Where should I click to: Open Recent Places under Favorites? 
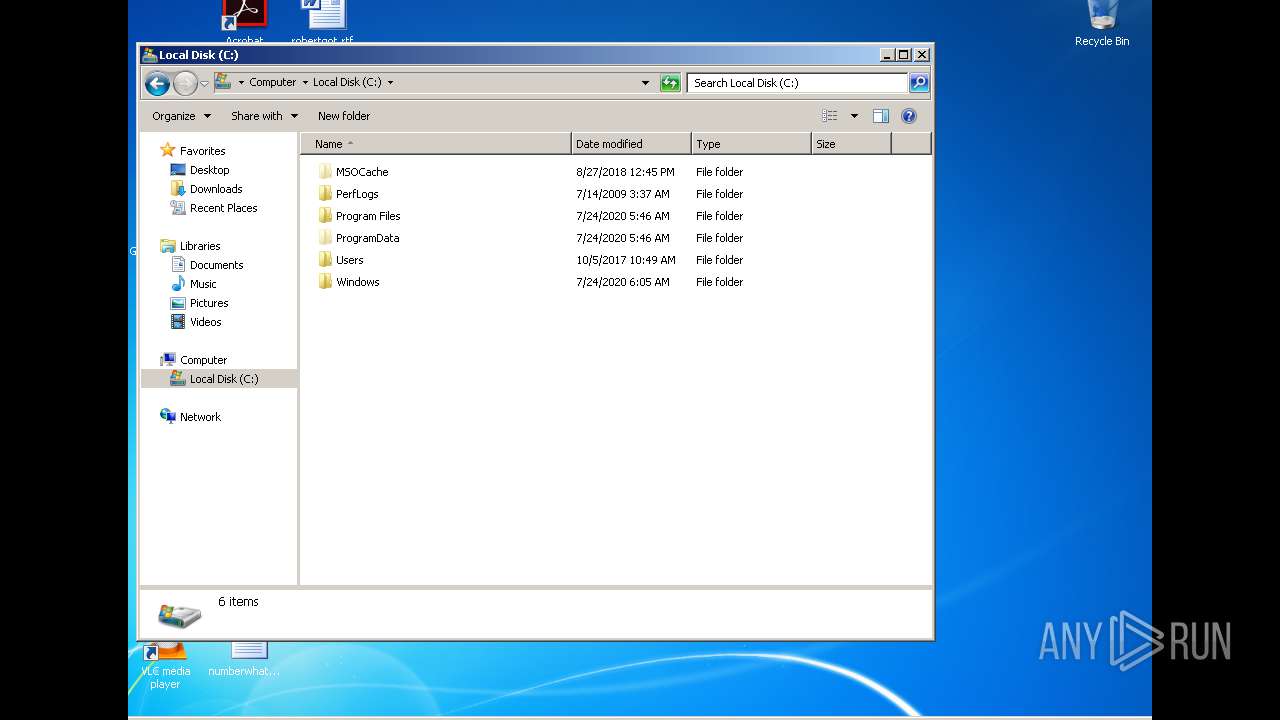(x=223, y=208)
